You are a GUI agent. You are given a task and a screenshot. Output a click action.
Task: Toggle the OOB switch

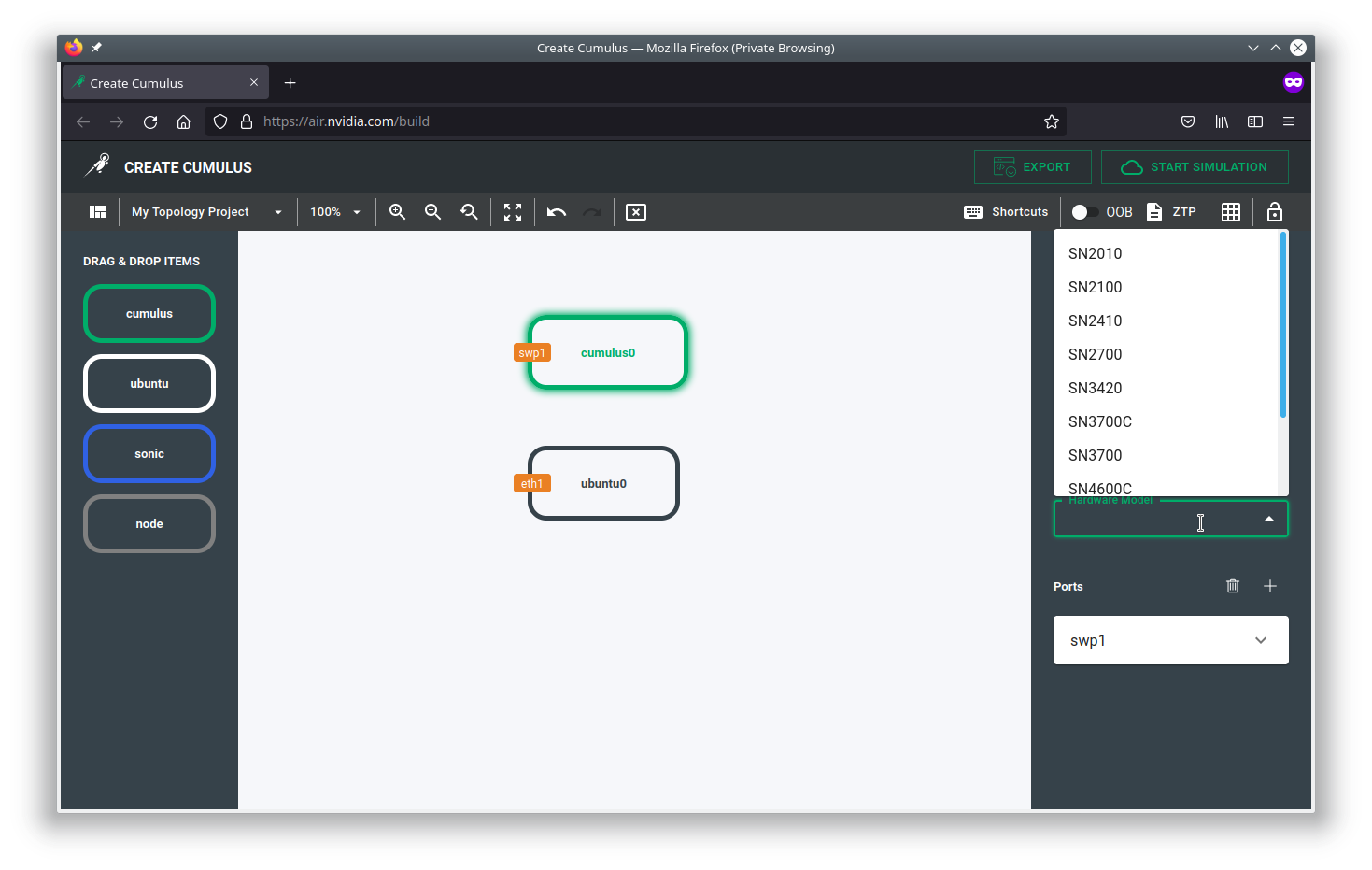coord(1084,212)
